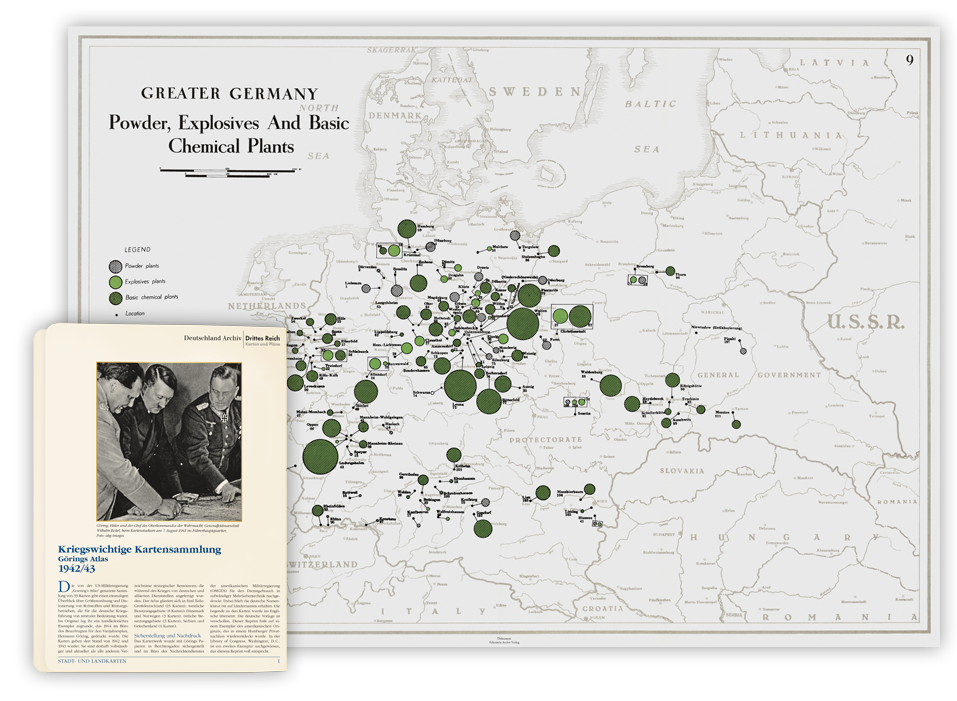This screenshot has width=957, height=701.
Task: Click the map scale bar under the title
Action: [x=230, y=171]
